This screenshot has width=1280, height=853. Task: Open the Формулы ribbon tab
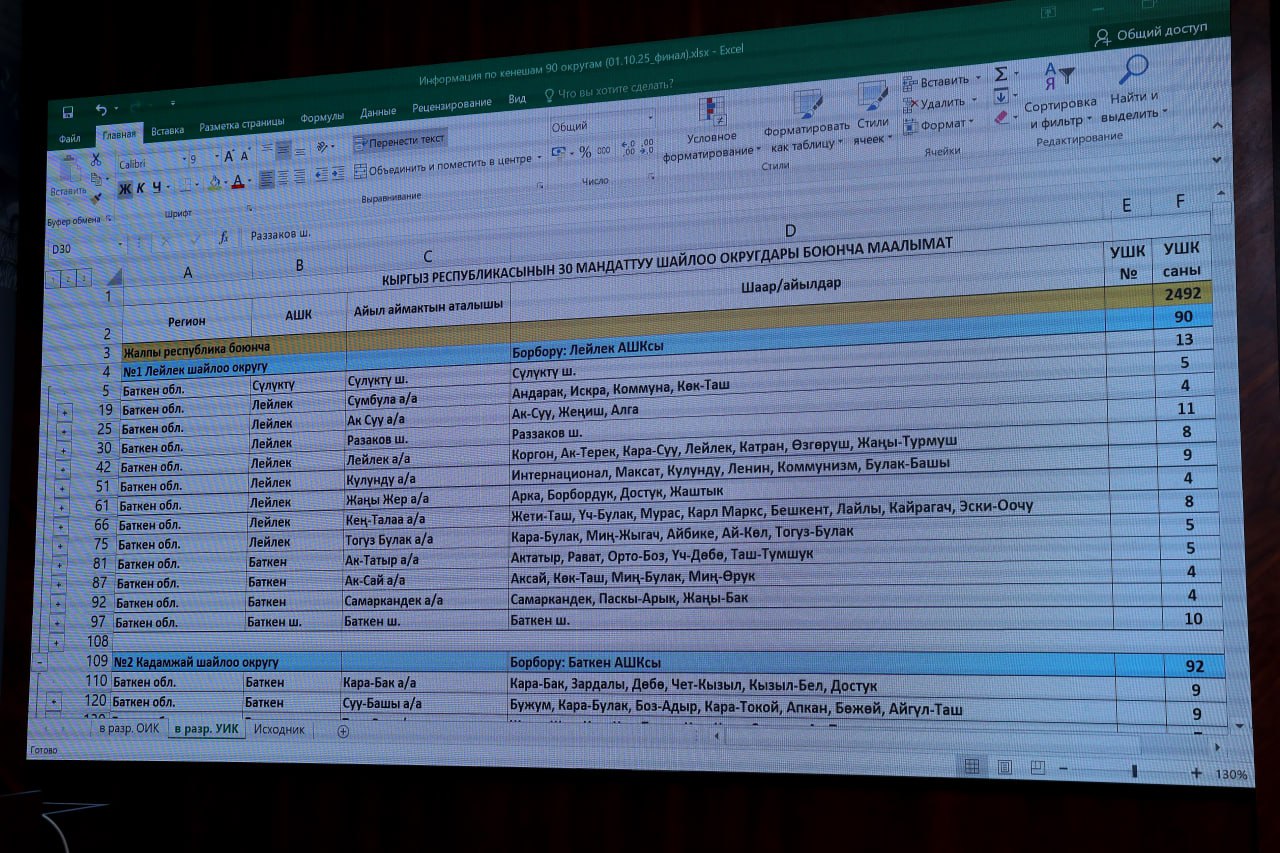(x=322, y=117)
